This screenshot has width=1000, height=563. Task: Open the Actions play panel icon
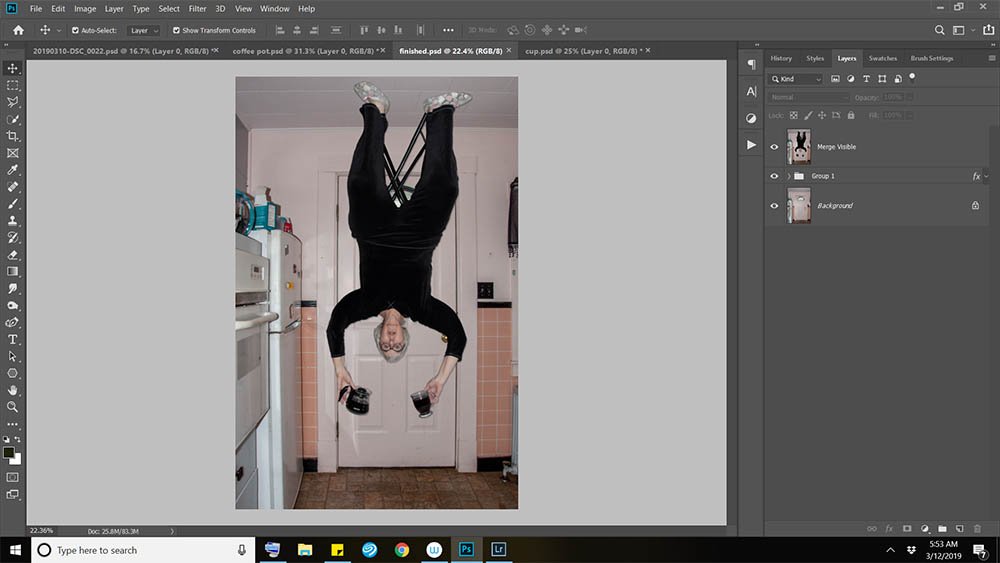pos(751,145)
